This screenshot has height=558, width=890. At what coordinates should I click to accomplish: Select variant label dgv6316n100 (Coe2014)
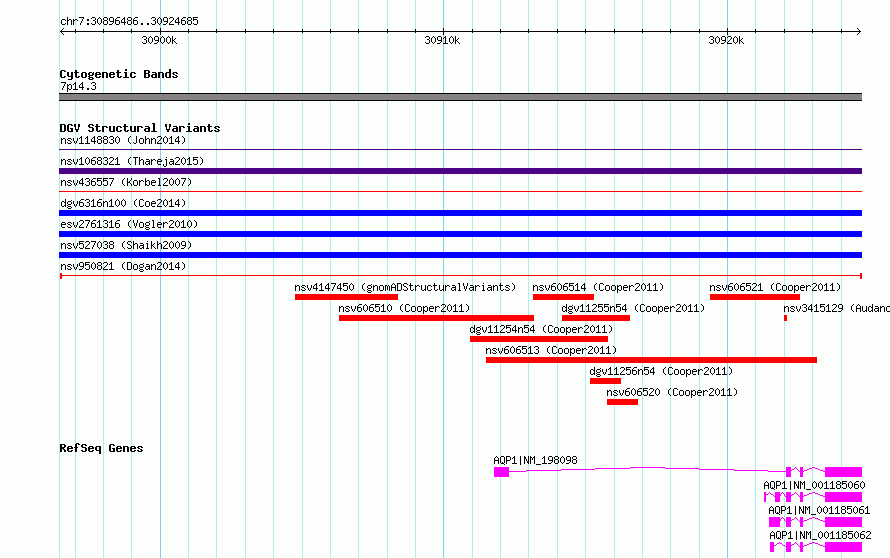[123, 203]
